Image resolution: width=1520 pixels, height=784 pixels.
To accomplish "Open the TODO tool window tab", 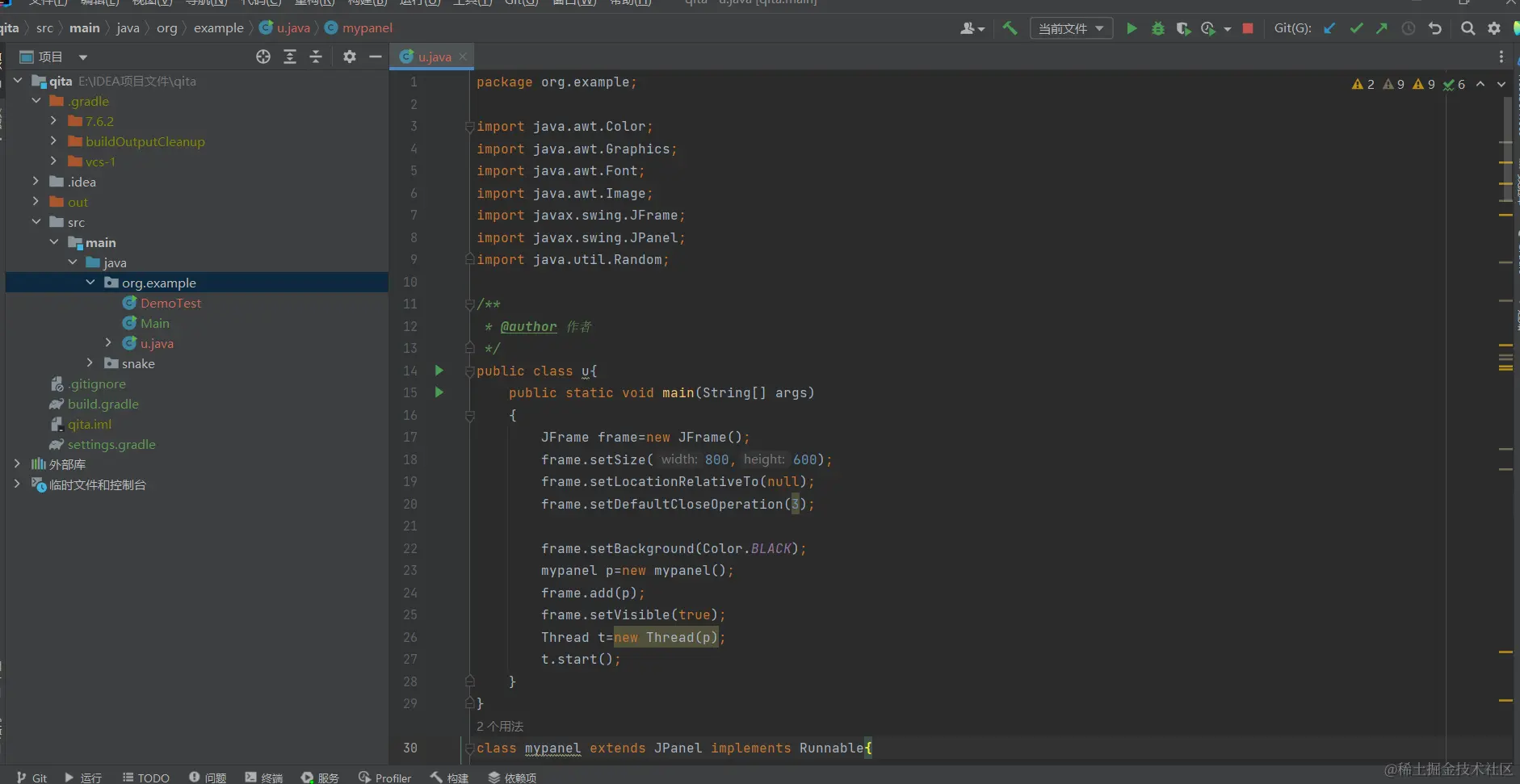I will [146, 778].
